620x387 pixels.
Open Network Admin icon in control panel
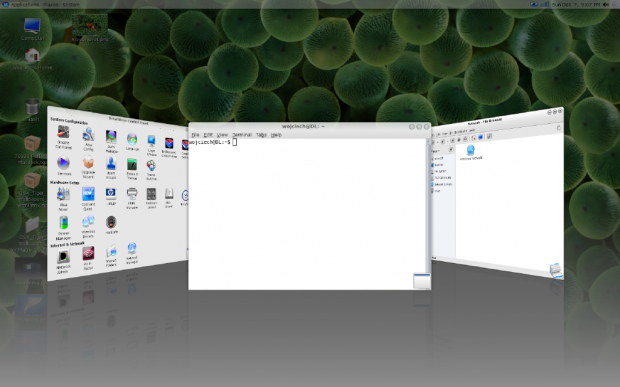click(63, 261)
